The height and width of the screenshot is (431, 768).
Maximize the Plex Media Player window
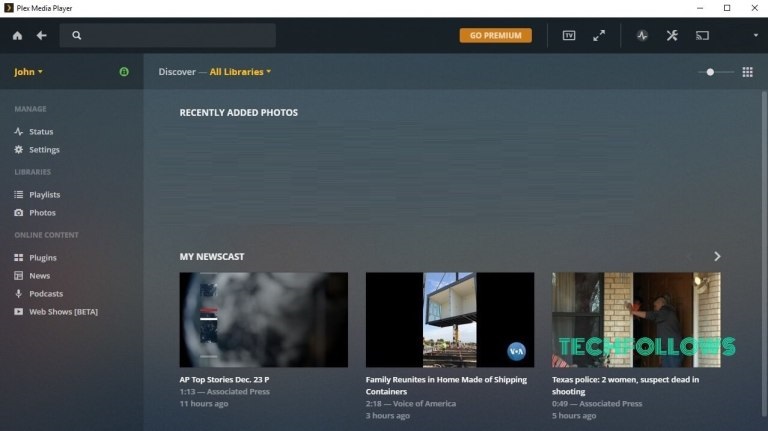pyautogui.click(x=727, y=8)
